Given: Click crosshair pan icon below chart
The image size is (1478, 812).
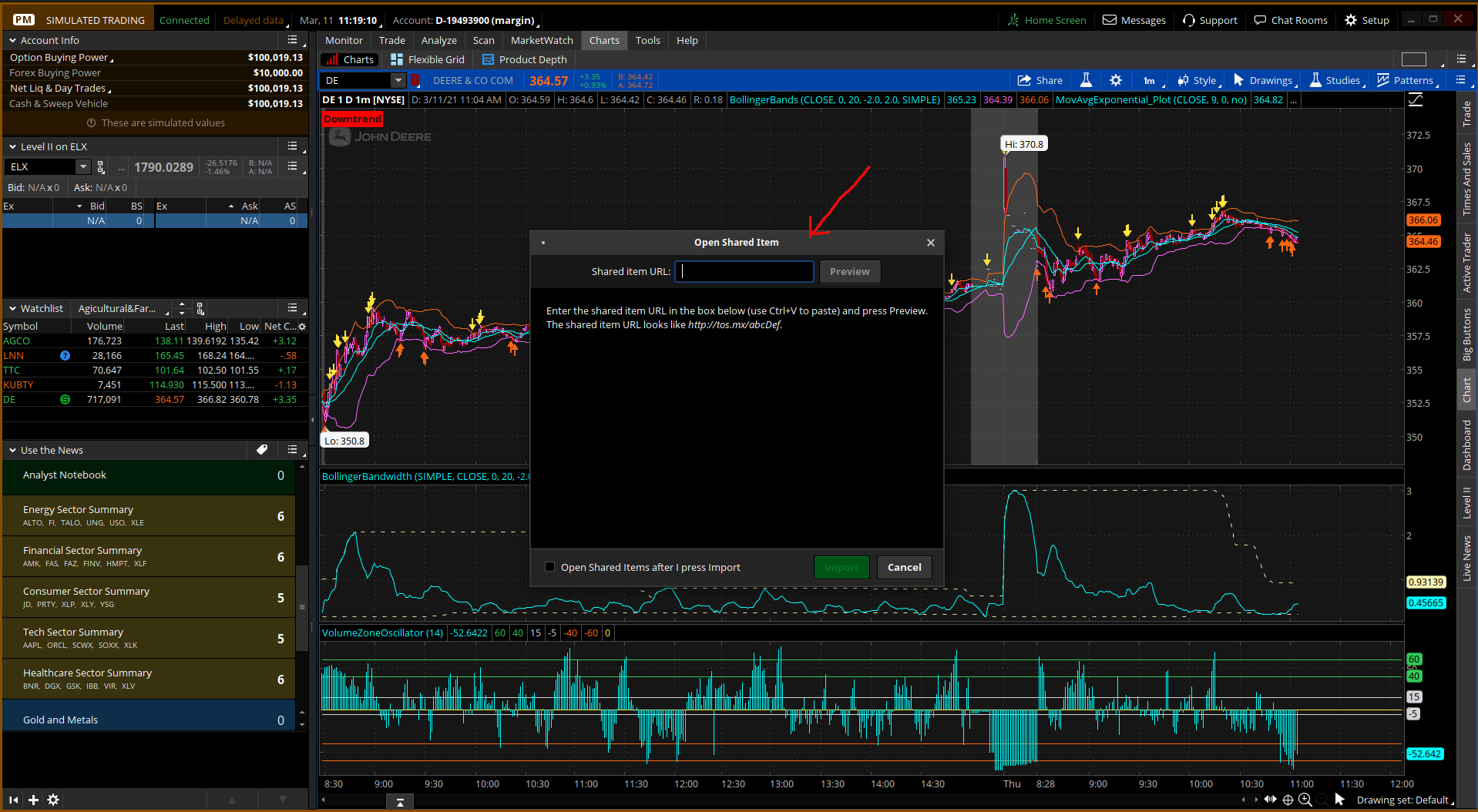Looking at the screenshot, I should coord(1288,800).
